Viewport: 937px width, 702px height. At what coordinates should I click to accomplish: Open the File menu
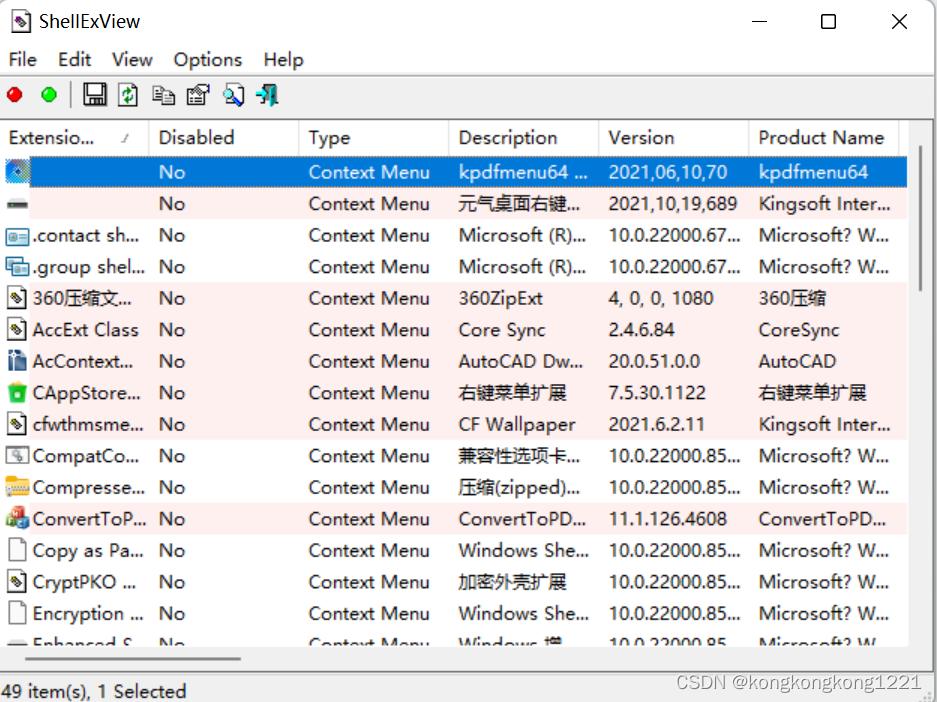click(23, 60)
